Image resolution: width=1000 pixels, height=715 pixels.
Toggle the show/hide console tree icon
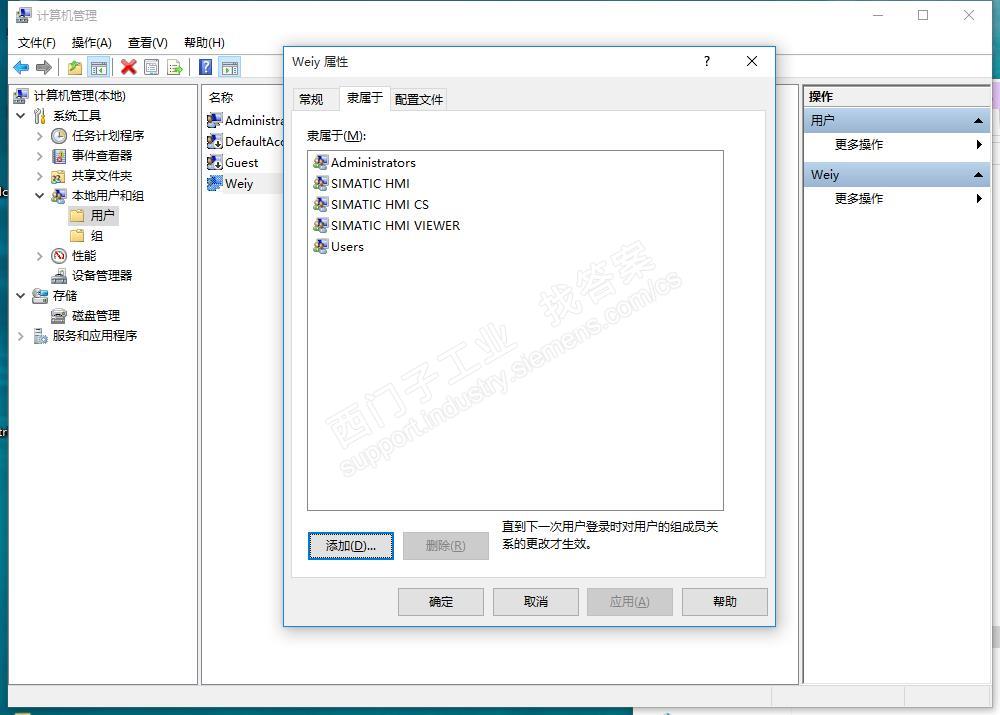click(98, 67)
